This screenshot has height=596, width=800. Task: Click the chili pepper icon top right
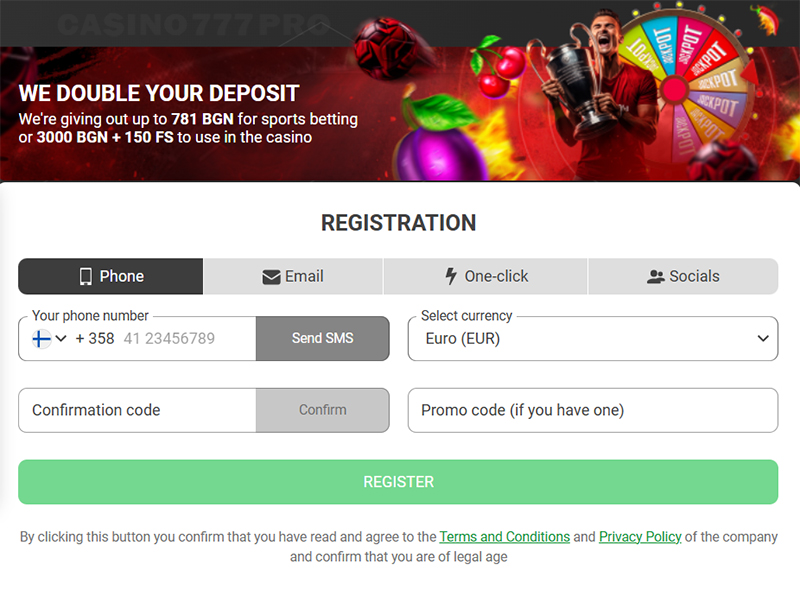pyautogui.click(x=764, y=18)
